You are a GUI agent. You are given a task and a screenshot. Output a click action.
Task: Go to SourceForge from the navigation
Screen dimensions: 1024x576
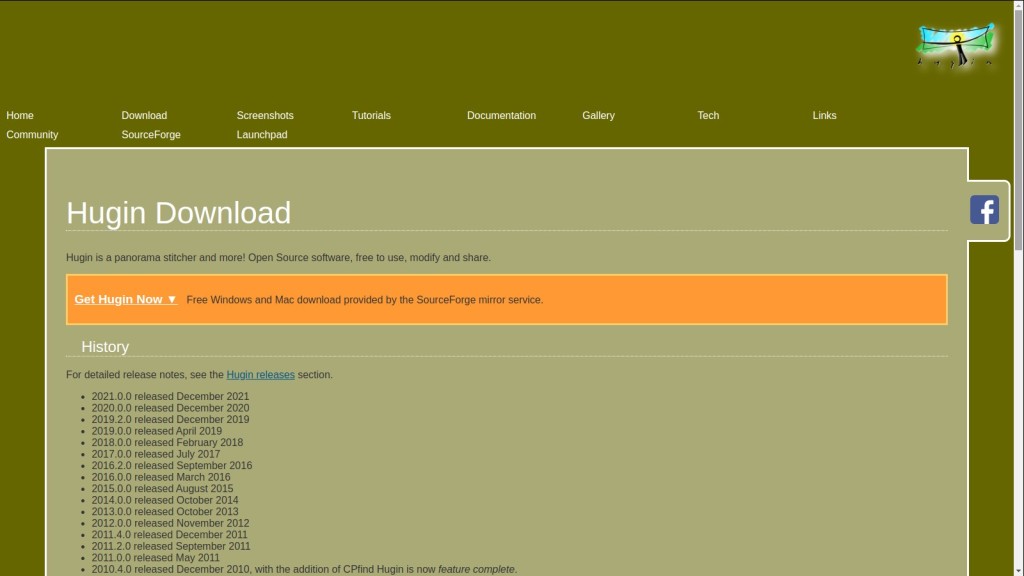coord(151,135)
